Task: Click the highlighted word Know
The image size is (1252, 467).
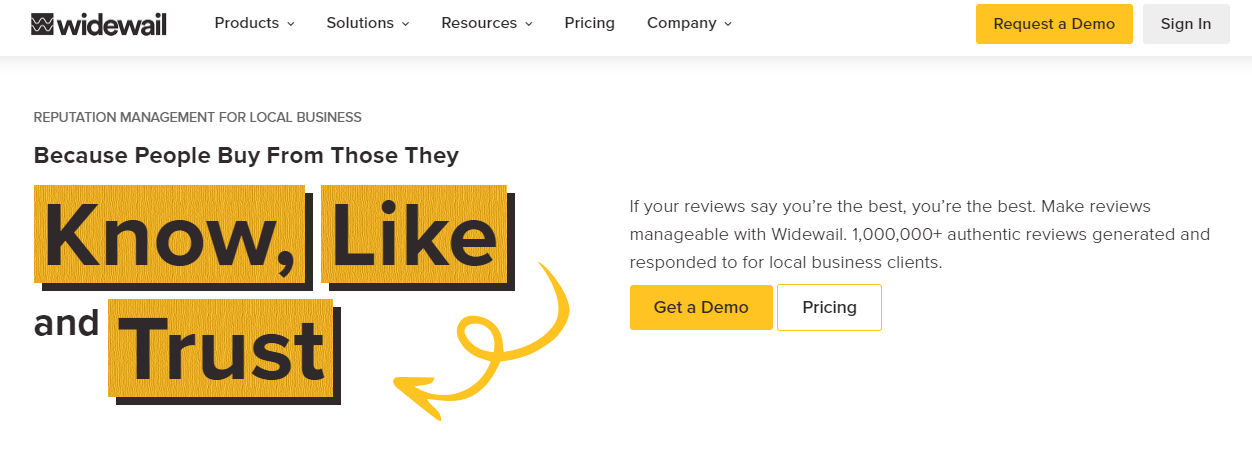Action: tap(169, 238)
